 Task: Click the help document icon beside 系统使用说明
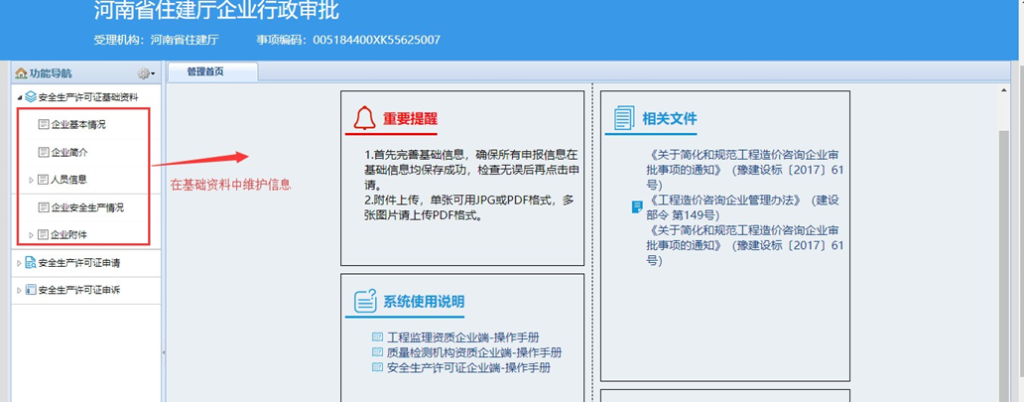366,302
